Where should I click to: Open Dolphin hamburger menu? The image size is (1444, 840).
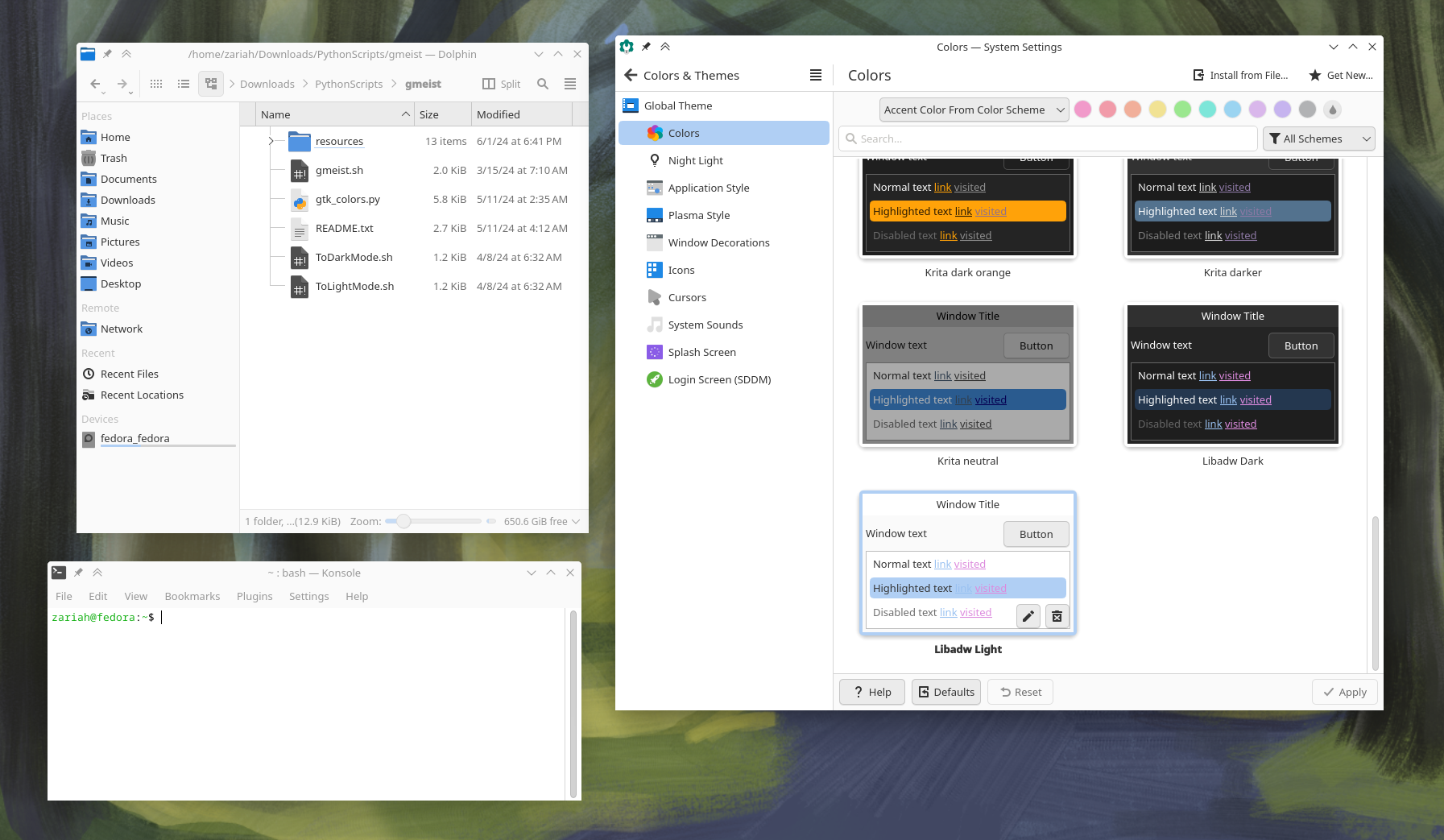(570, 84)
